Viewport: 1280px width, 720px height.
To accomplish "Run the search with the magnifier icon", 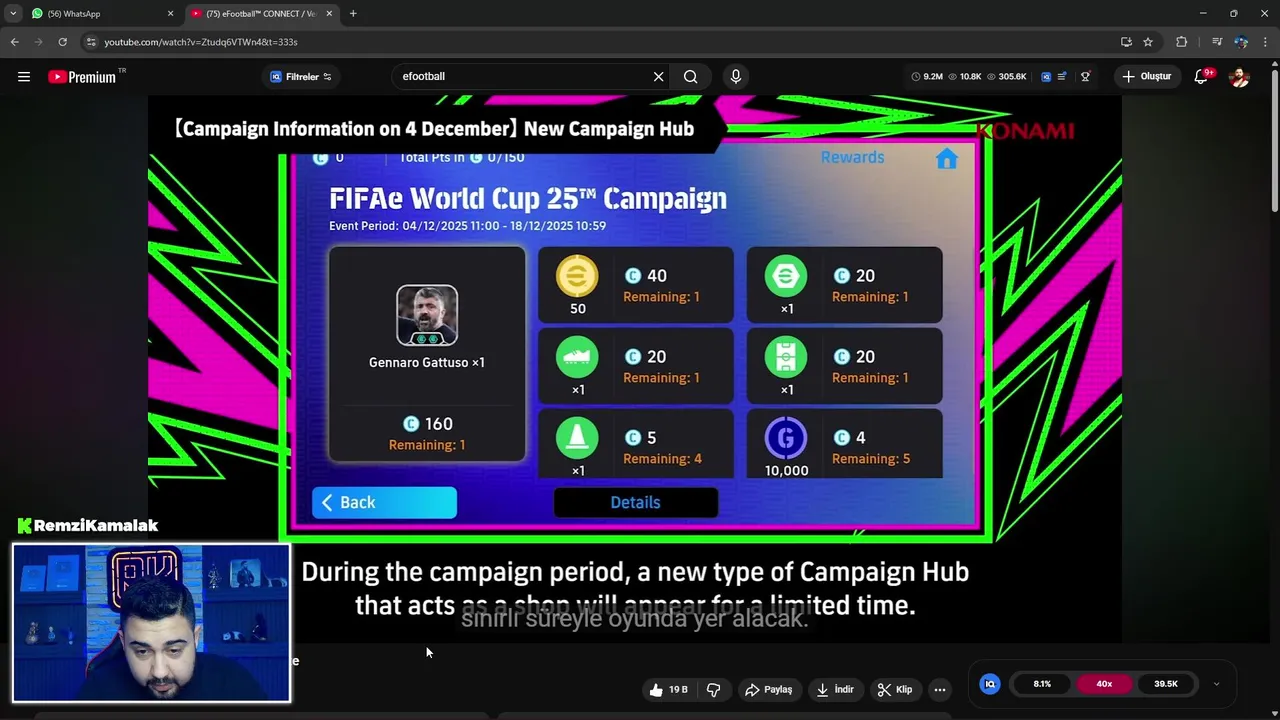I will pos(691,77).
